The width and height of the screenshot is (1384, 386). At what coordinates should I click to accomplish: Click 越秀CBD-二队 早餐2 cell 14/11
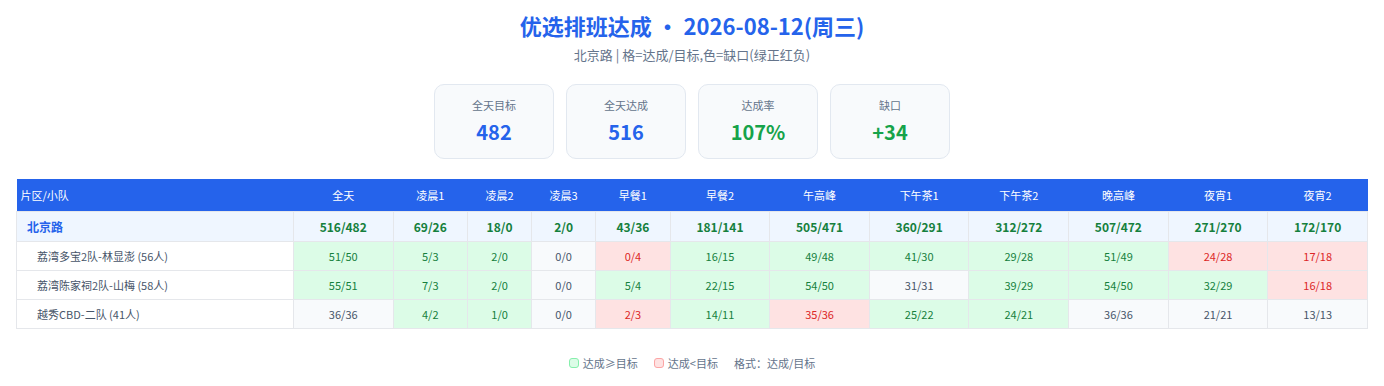[720, 314]
